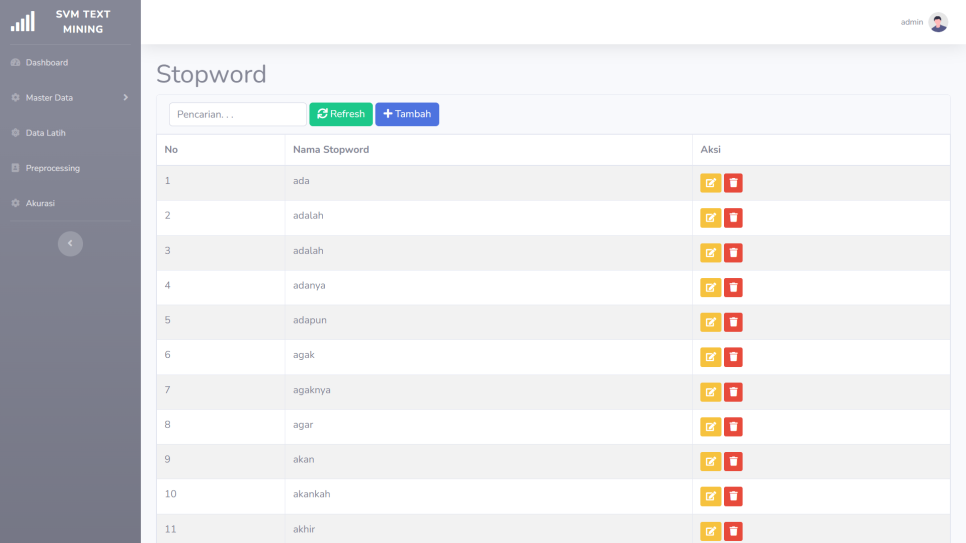Collapse the sidebar with round toggle
This screenshot has width=966, height=543.
(x=70, y=244)
